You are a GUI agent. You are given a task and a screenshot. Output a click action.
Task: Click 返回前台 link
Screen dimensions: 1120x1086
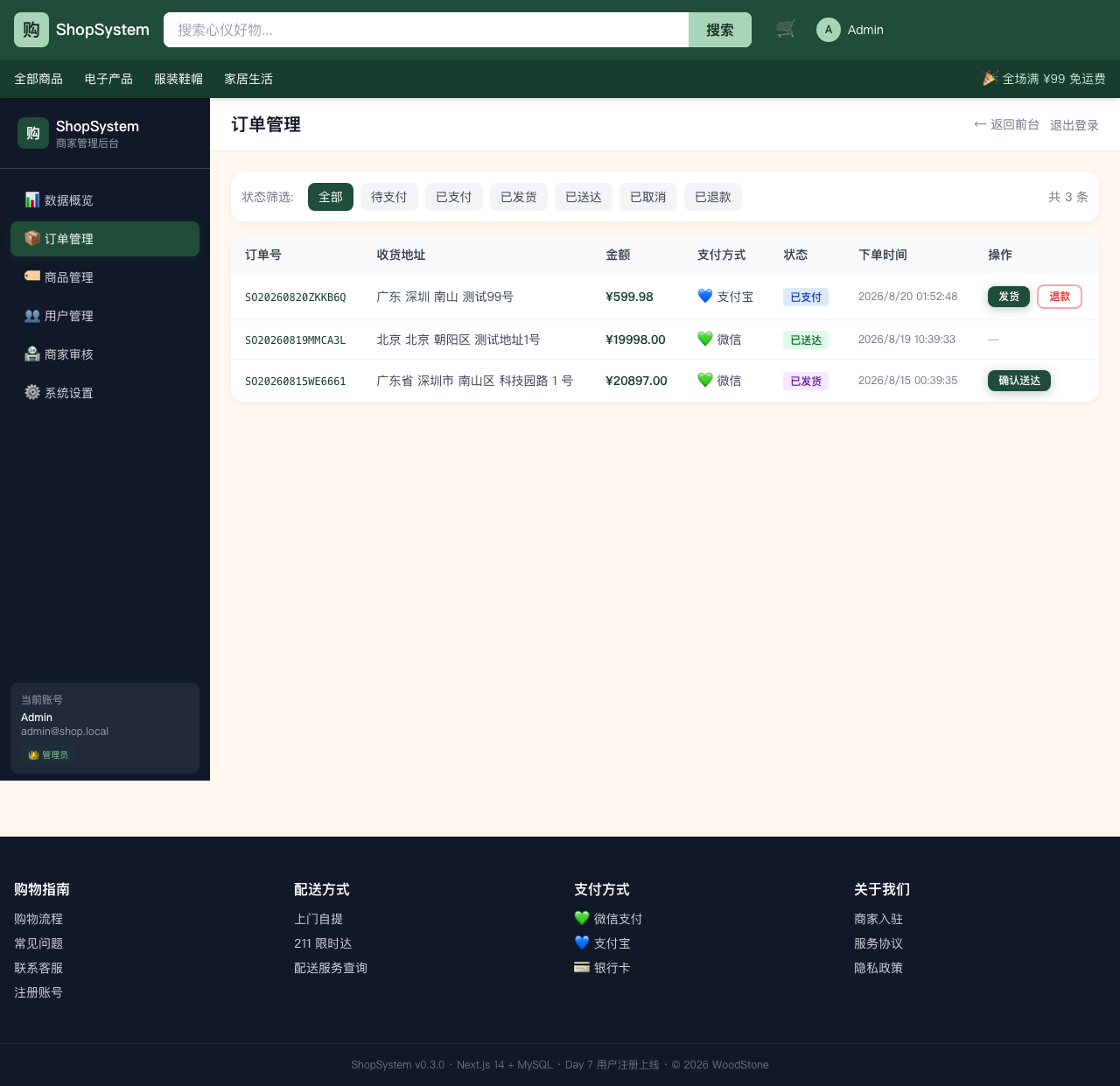pos(1006,125)
